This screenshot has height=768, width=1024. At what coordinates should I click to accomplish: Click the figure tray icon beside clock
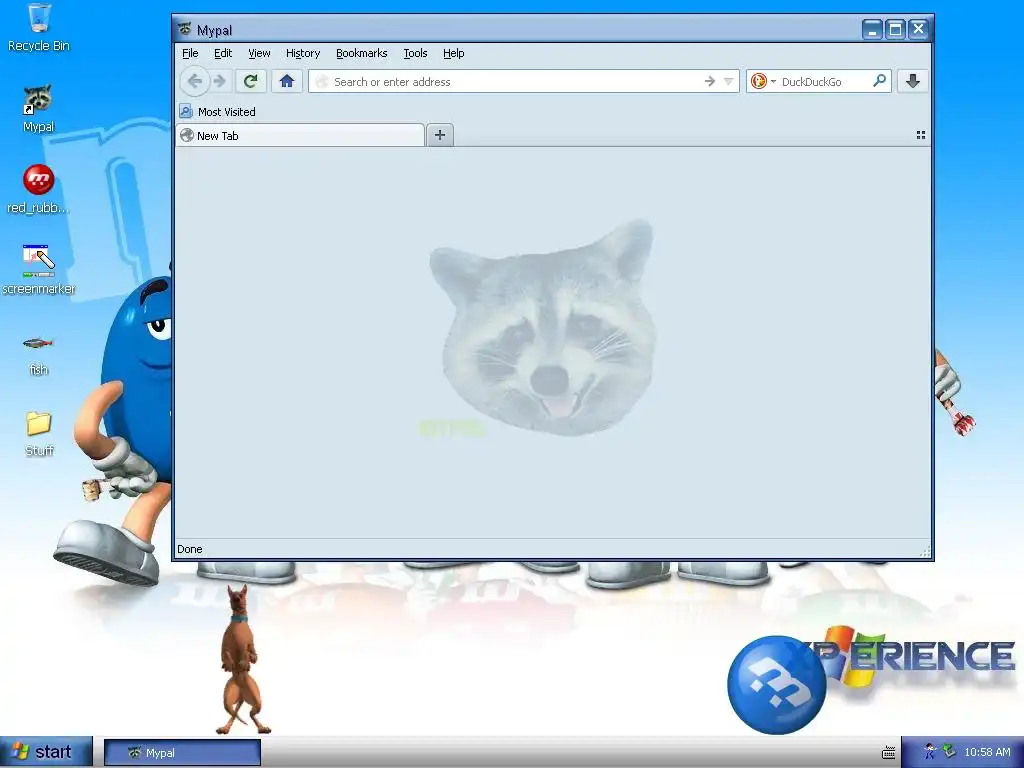(x=929, y=752)
